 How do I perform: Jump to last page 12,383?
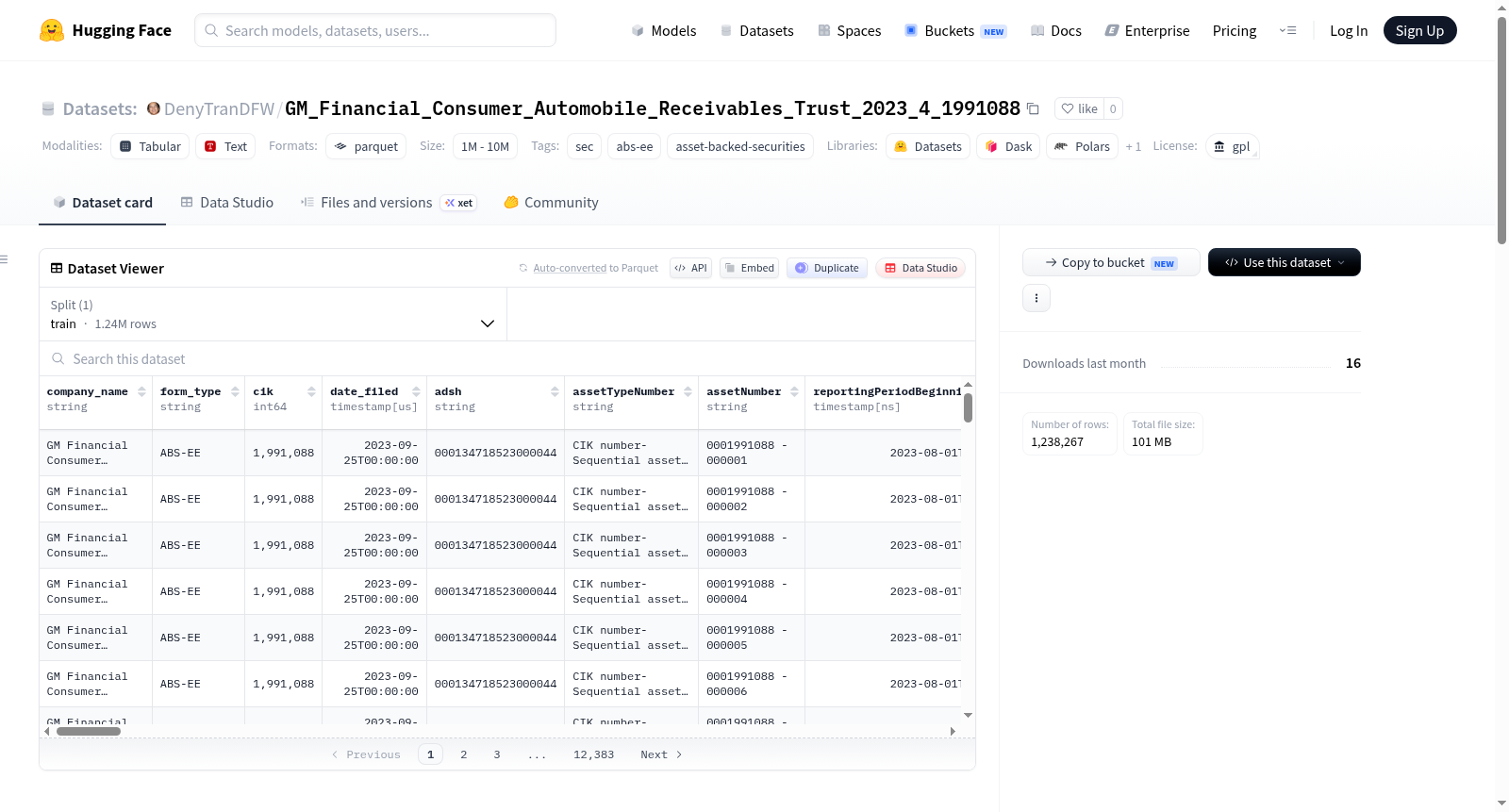tap(593, 754)
